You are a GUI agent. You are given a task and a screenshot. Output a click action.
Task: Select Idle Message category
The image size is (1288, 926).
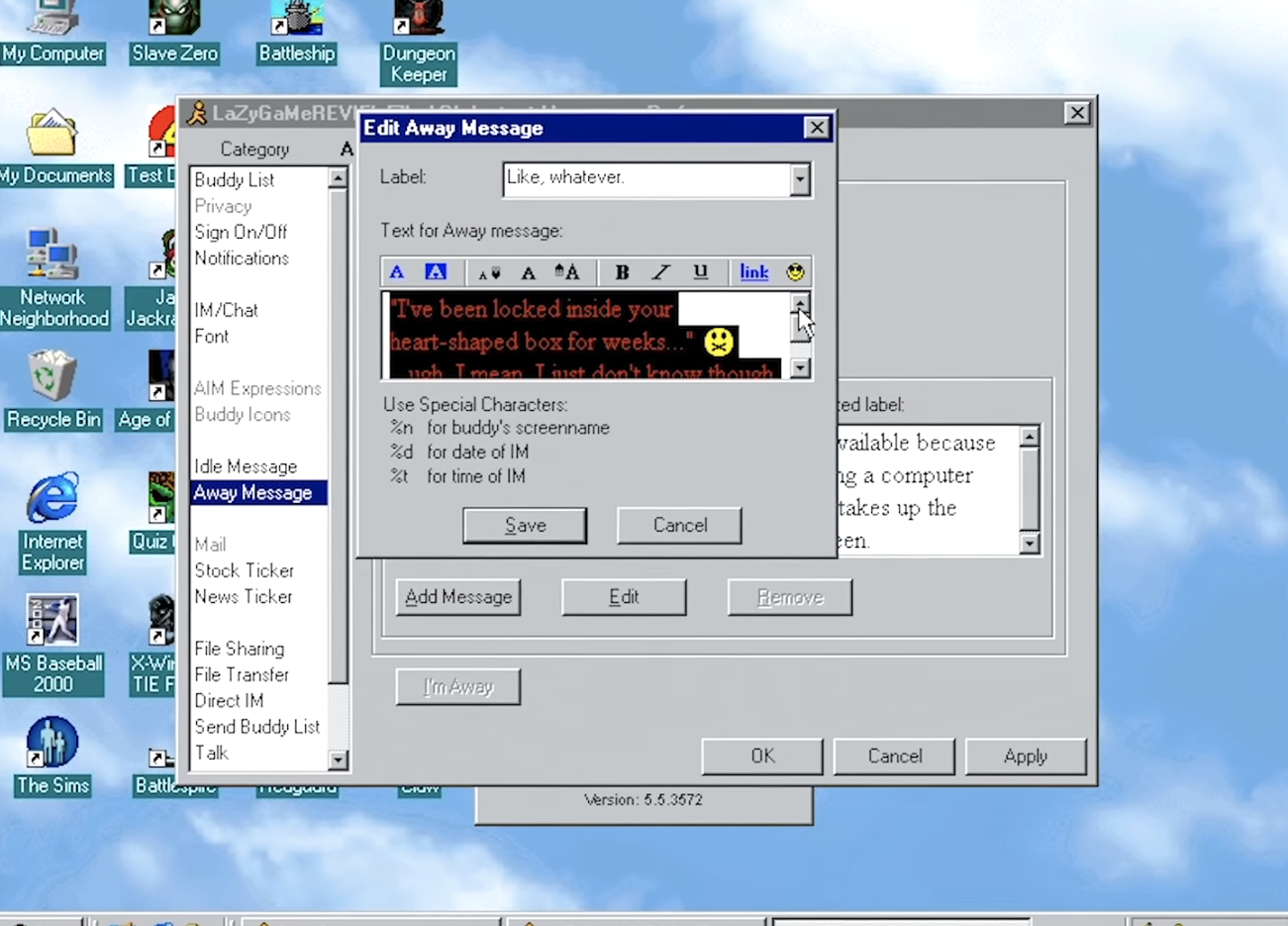click(x=246, y=466)
